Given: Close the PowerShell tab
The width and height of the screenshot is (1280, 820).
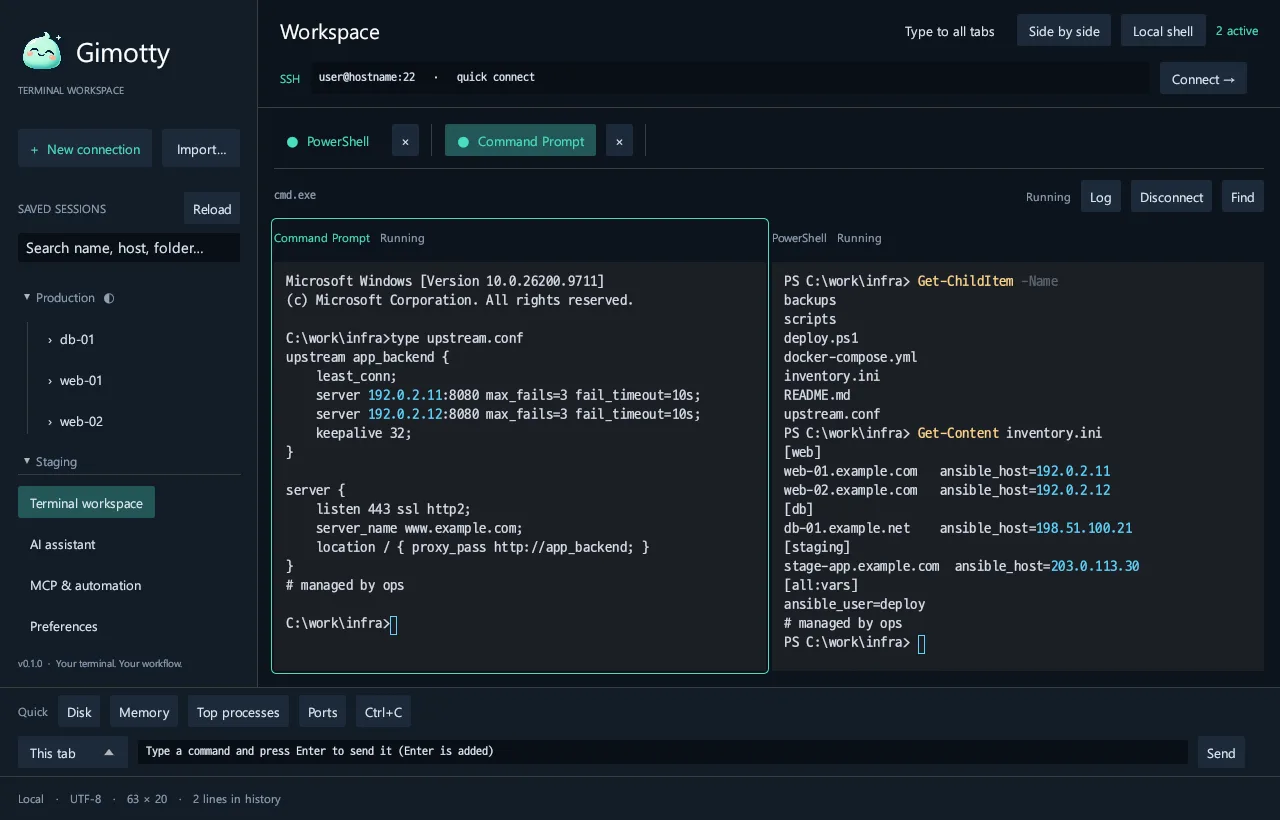Looking at the screenshot, I should (x=405, y=141).
